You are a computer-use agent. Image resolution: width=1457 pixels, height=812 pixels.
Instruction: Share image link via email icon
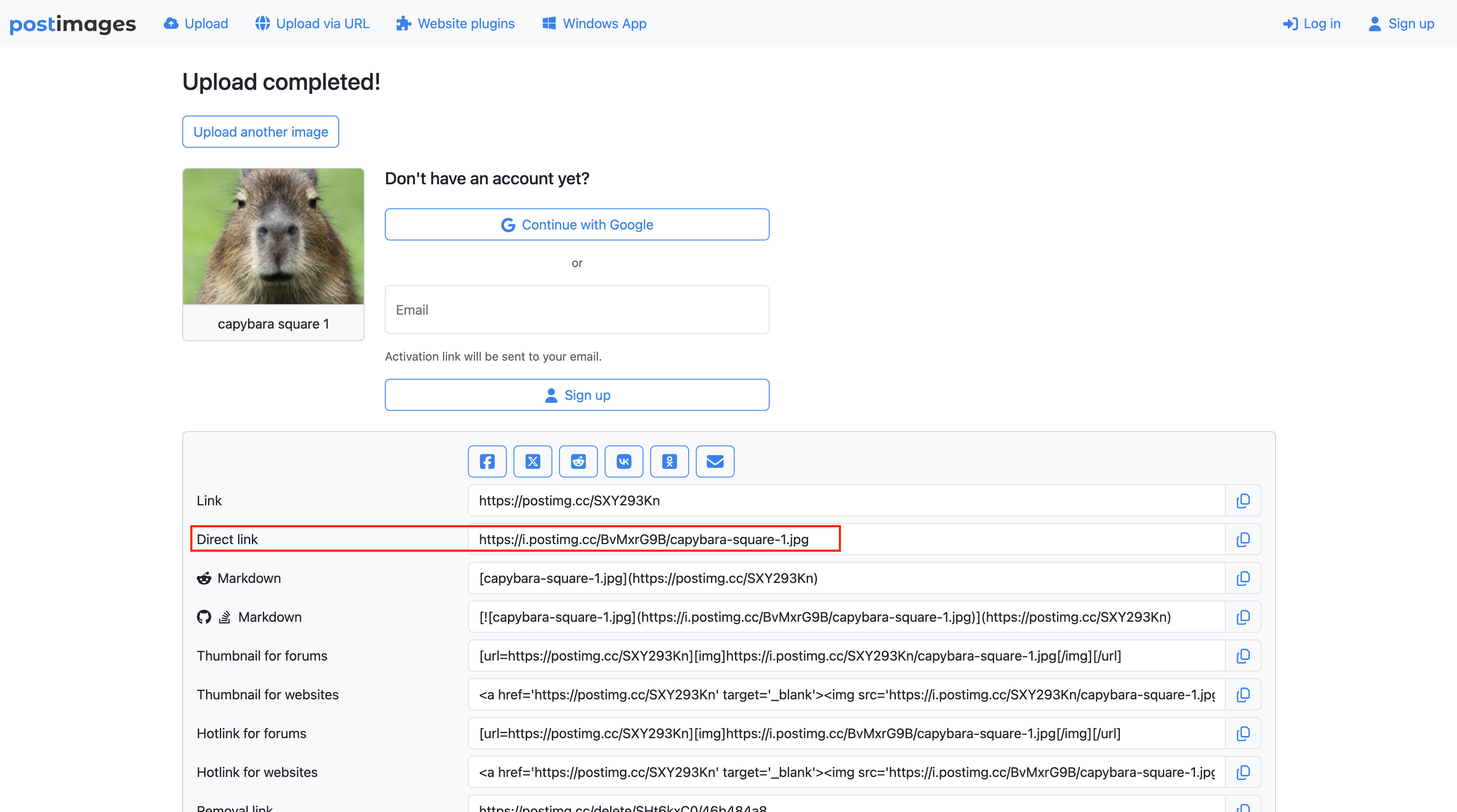(715, 461)
